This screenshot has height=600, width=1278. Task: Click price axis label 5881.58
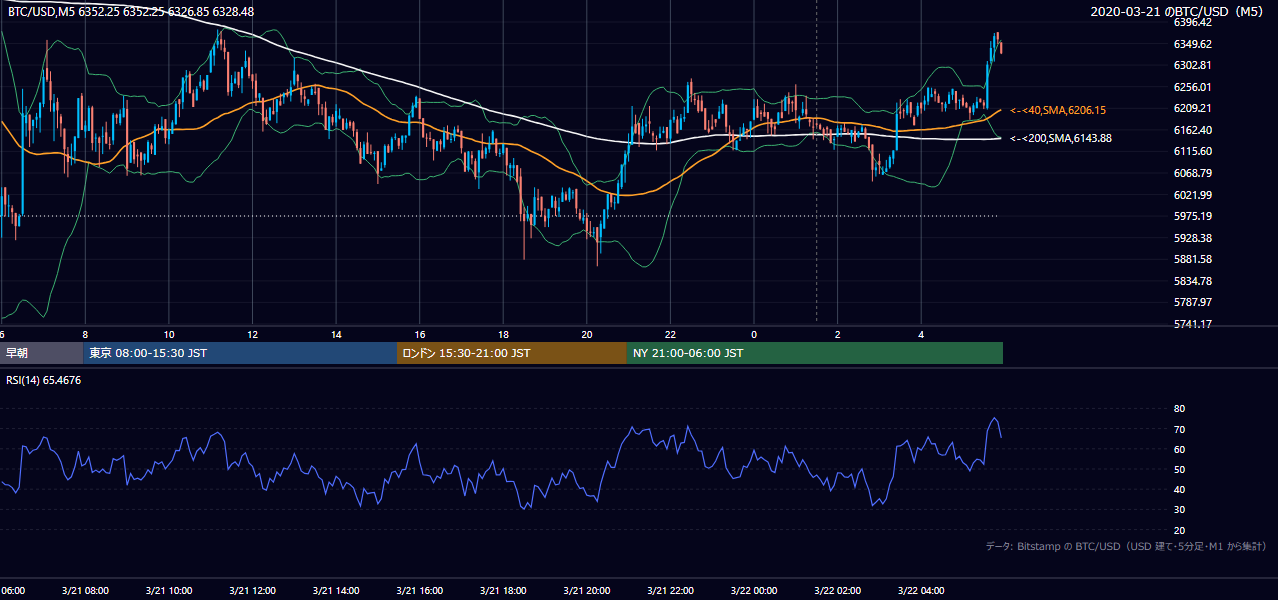(x=1193, y=259)
